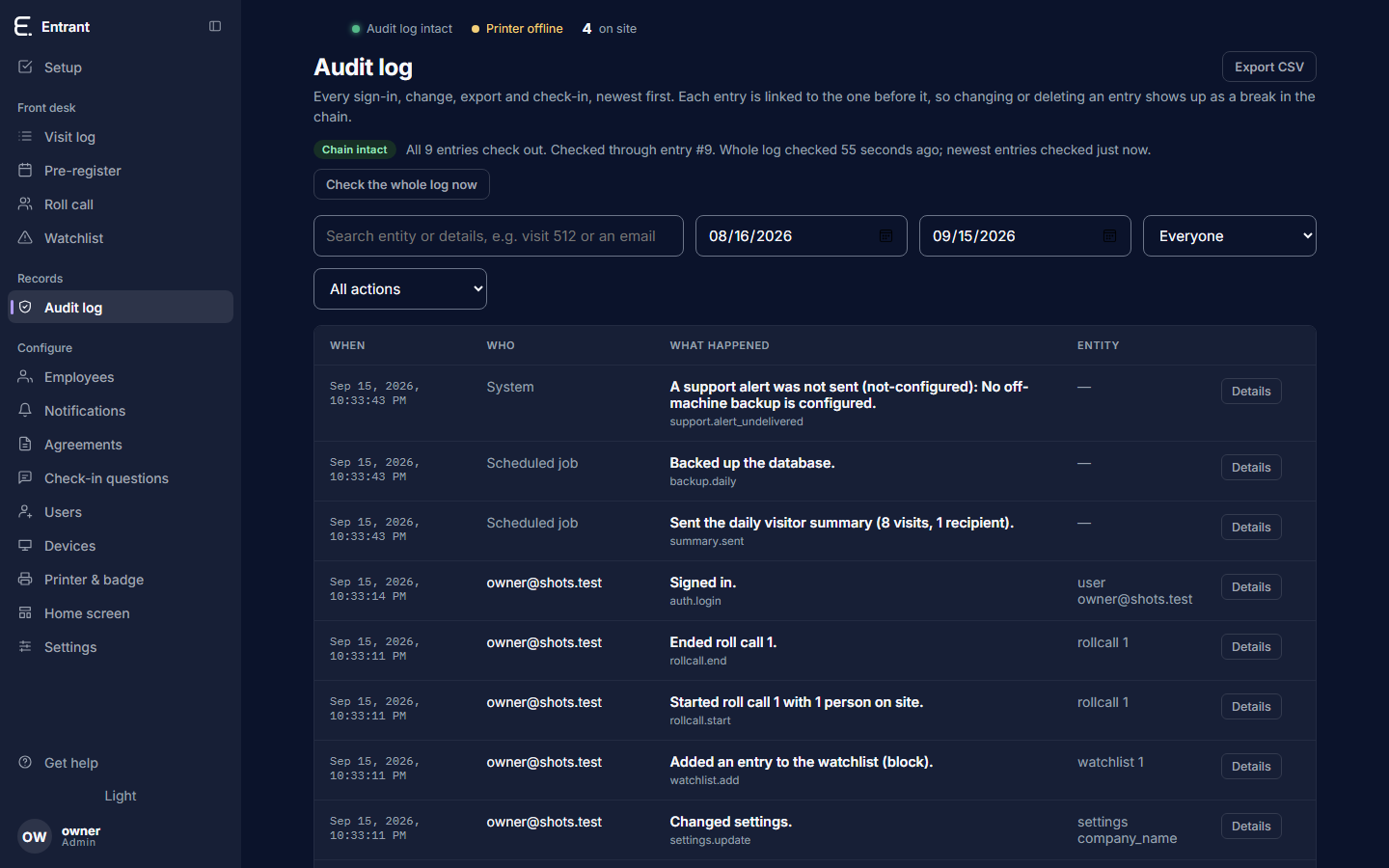
Task: Open Devices page
Action: (121, 546)
